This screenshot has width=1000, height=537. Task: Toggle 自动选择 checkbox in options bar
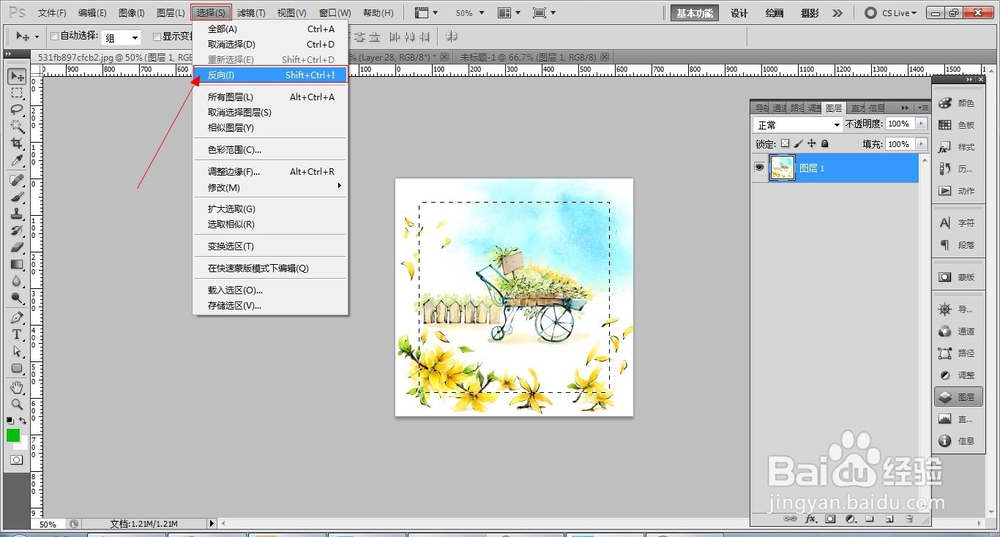[x=54, y=36]
